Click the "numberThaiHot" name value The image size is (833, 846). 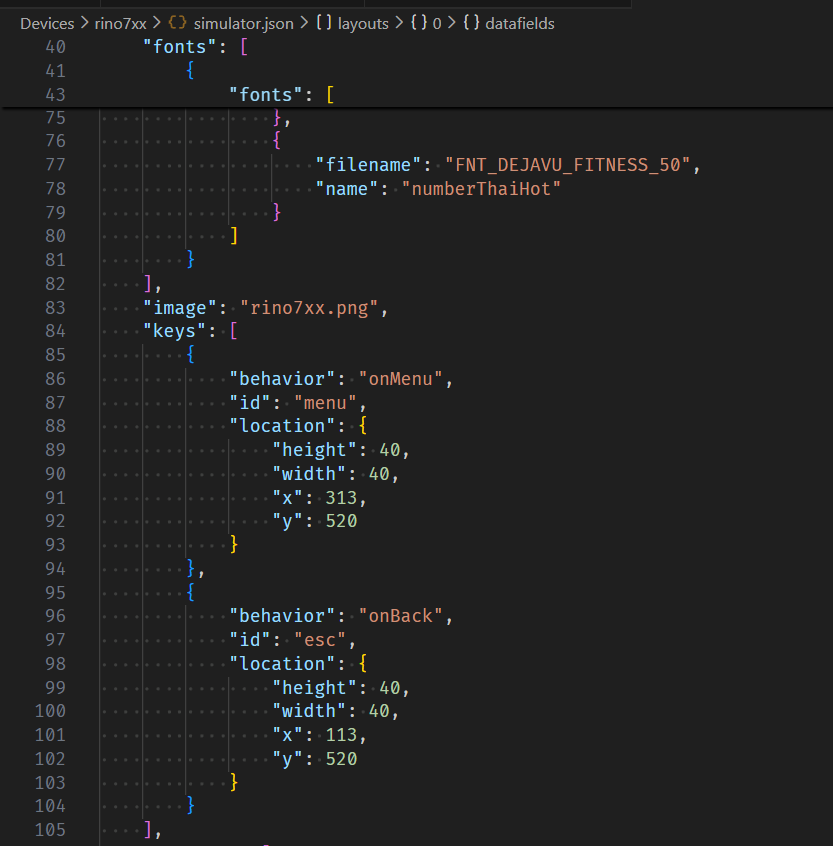[481, 189]
